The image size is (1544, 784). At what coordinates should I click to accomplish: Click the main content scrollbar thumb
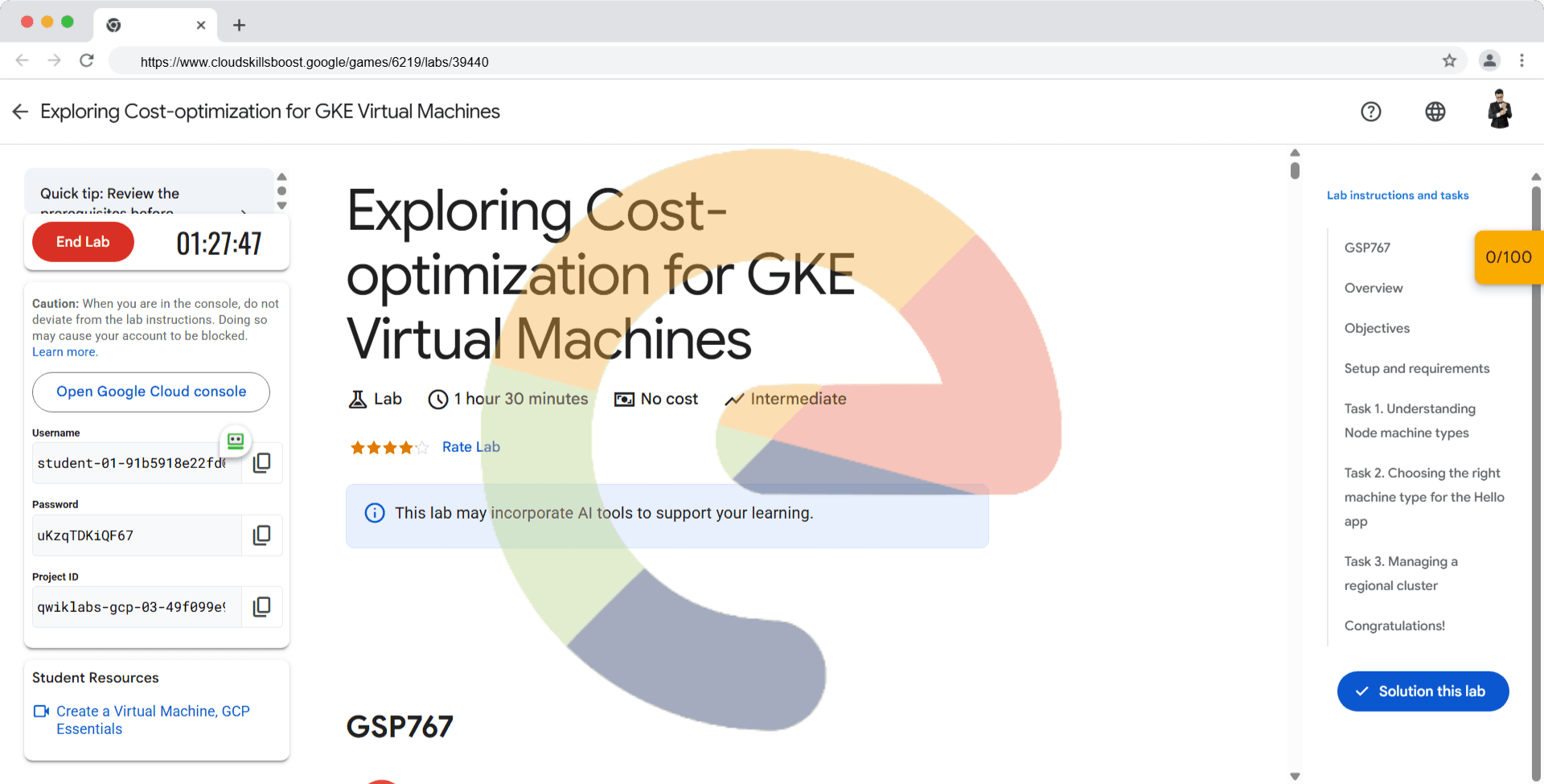coord(1295,170)
